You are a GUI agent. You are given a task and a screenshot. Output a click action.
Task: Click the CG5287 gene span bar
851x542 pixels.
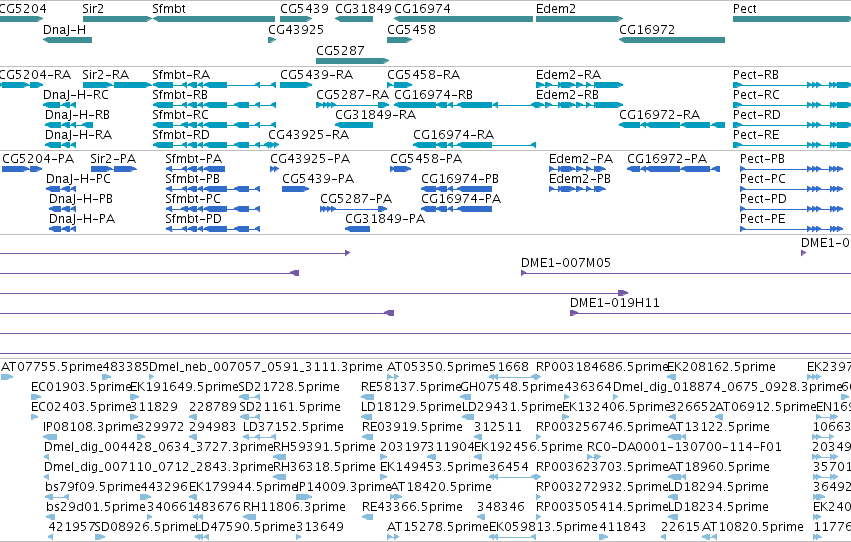353,61
